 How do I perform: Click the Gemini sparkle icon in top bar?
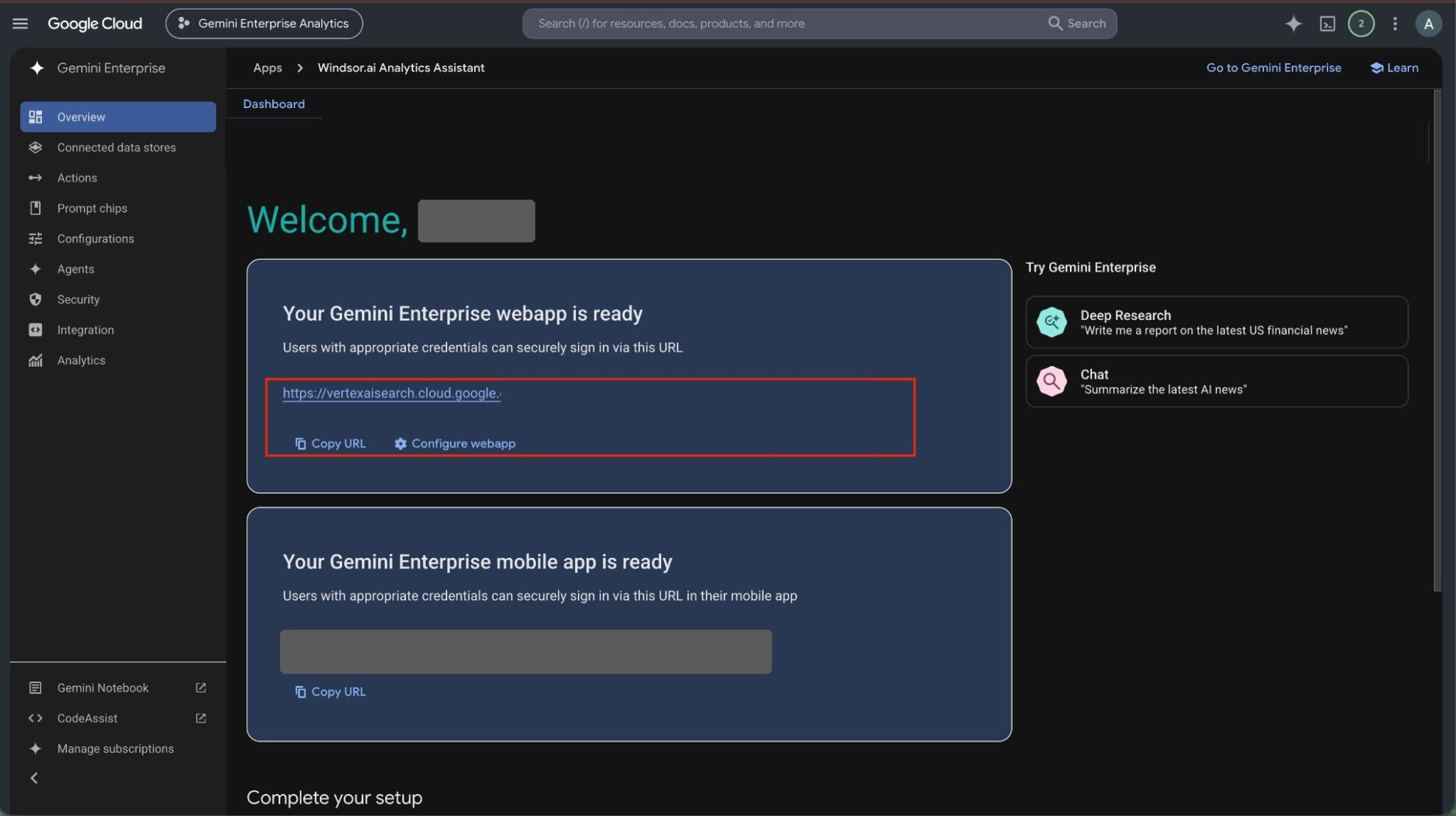1293,24
